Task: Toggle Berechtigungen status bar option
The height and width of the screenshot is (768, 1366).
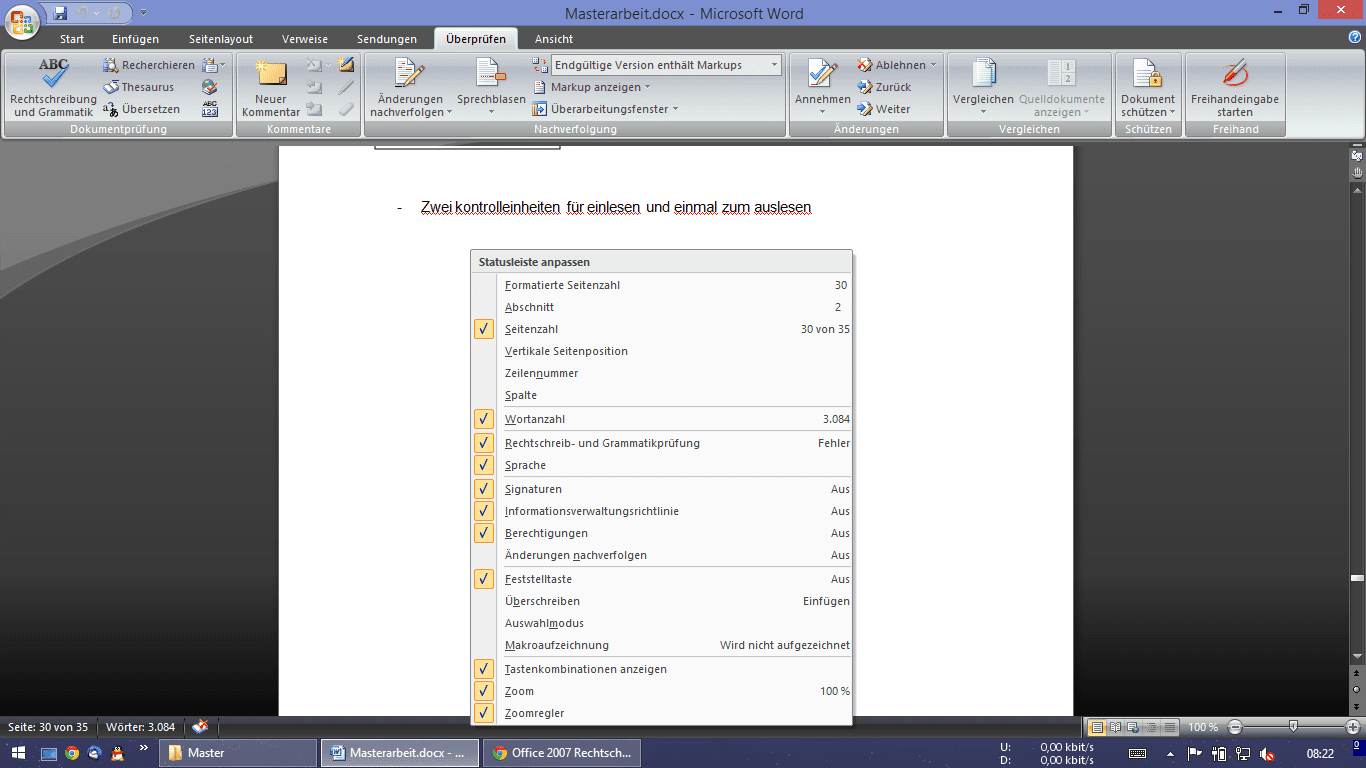Action: (x=662, y=533)
